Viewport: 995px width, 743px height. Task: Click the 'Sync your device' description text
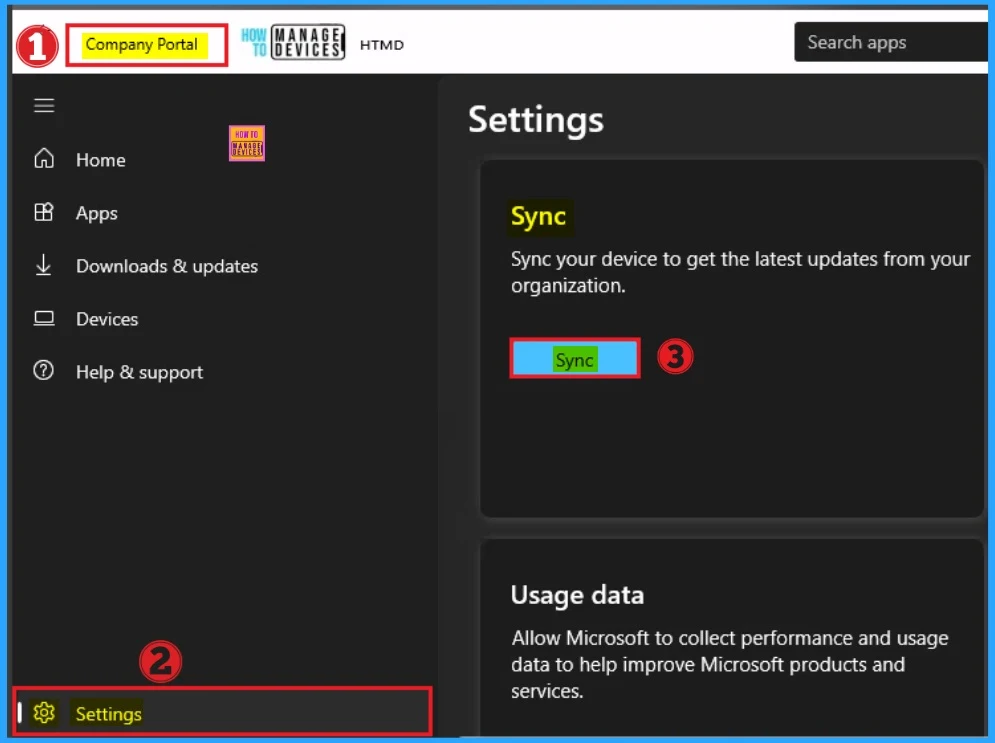pos(741,272)
